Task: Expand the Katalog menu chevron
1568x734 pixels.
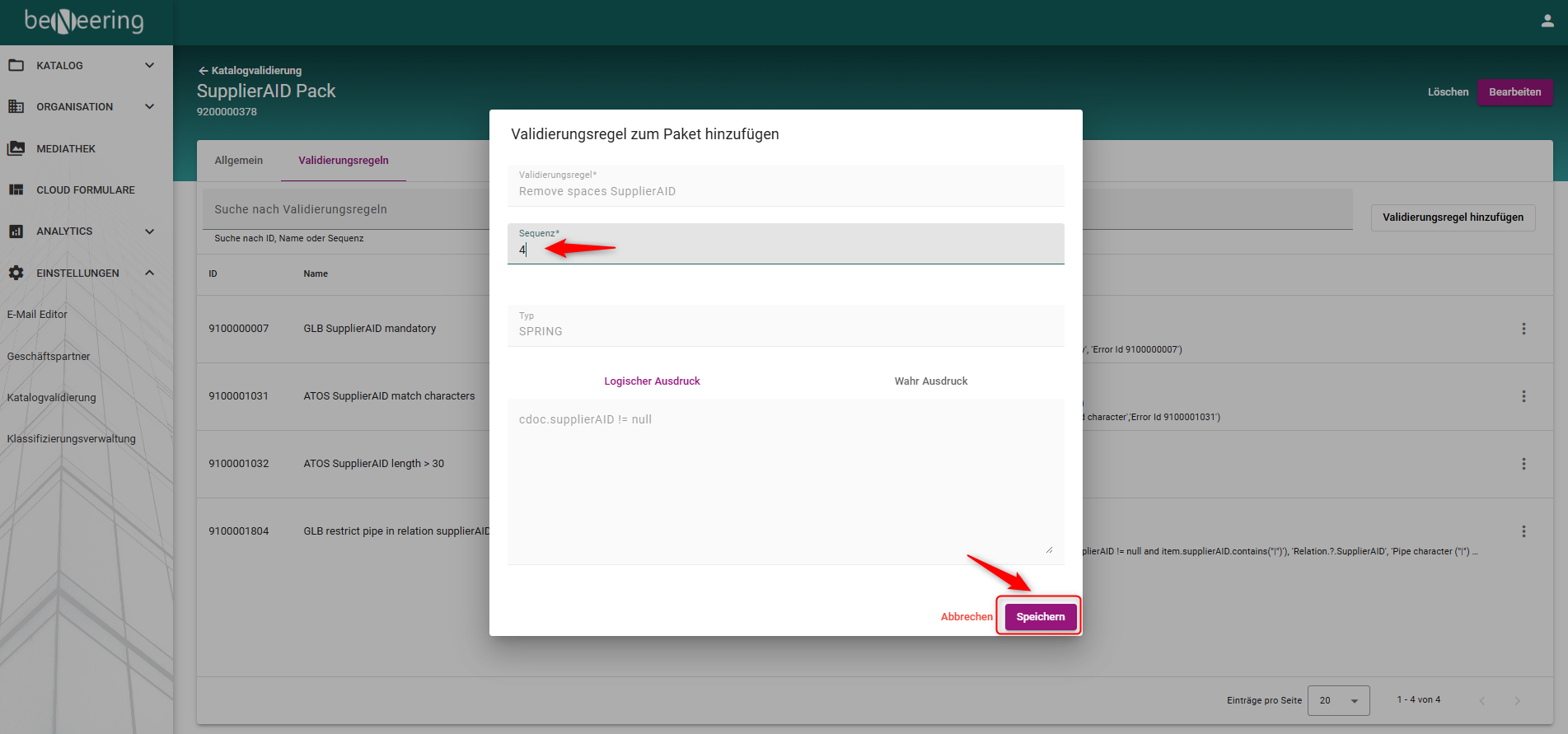Action: point(149,65)
